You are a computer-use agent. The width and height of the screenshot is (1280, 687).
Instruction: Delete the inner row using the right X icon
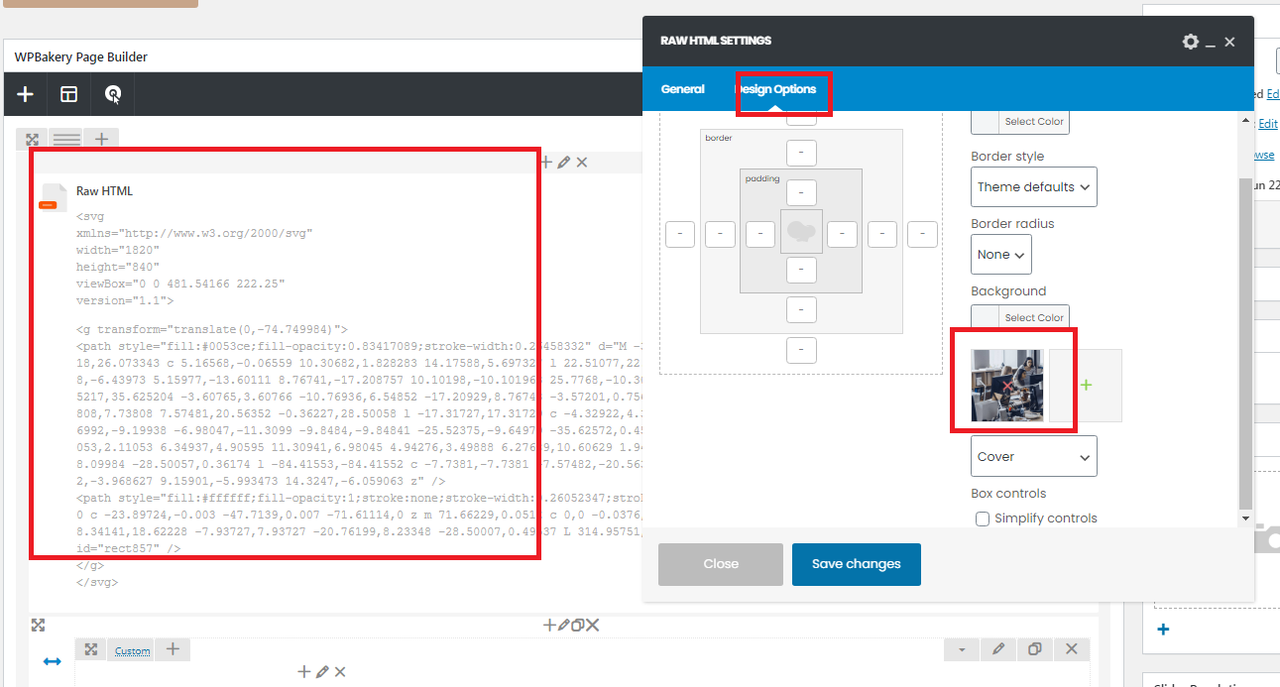[x=1072, y=650]
